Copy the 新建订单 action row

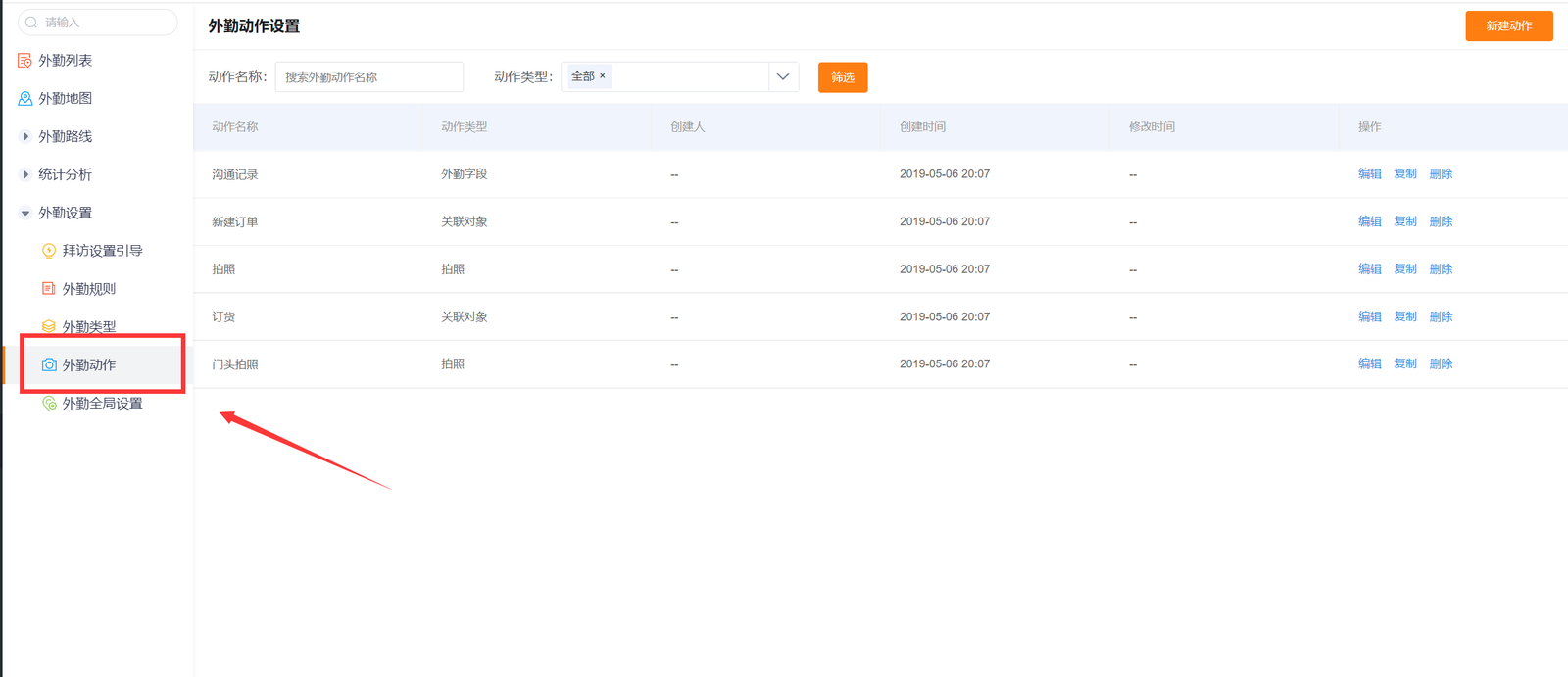click(x=1405, y=221)
